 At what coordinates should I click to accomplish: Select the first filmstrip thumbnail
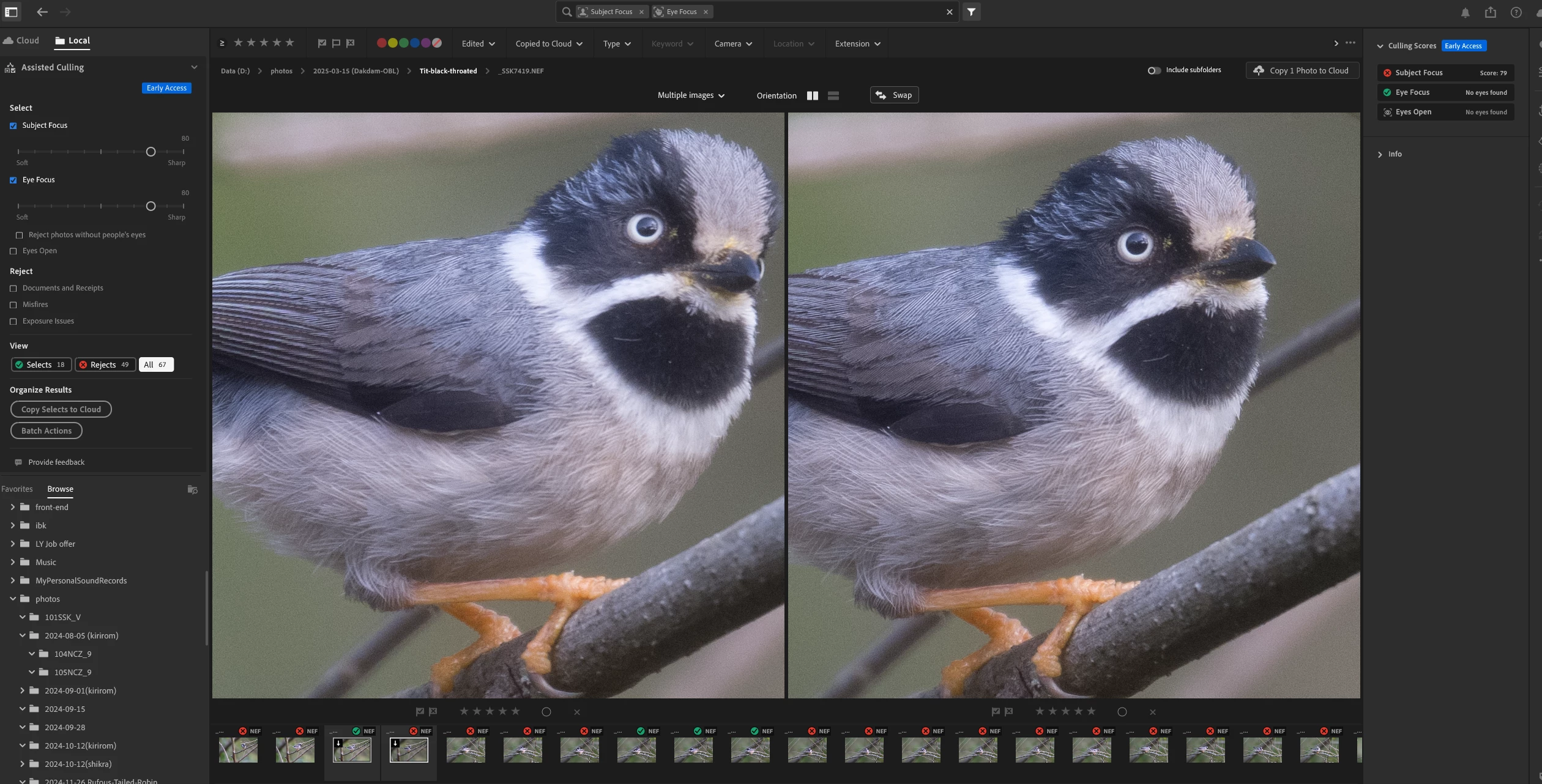point(238,750)
